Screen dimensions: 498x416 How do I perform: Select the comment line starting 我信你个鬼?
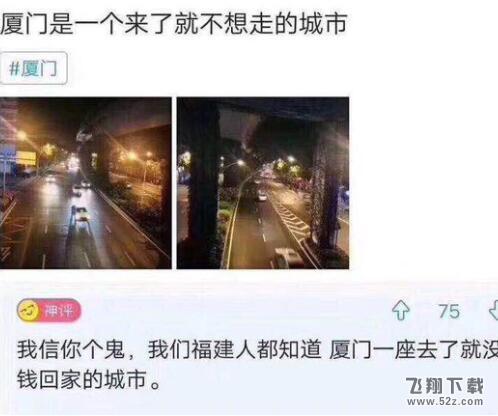click(257, 350)
